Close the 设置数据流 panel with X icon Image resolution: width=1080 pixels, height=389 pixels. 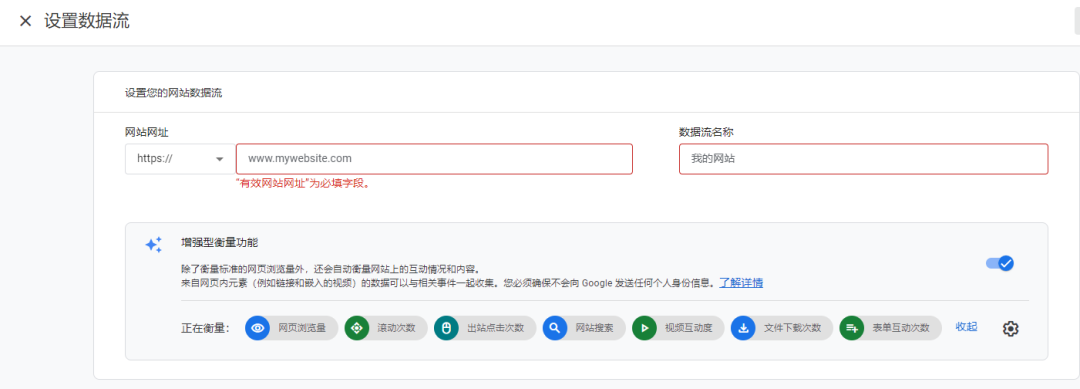25,21
